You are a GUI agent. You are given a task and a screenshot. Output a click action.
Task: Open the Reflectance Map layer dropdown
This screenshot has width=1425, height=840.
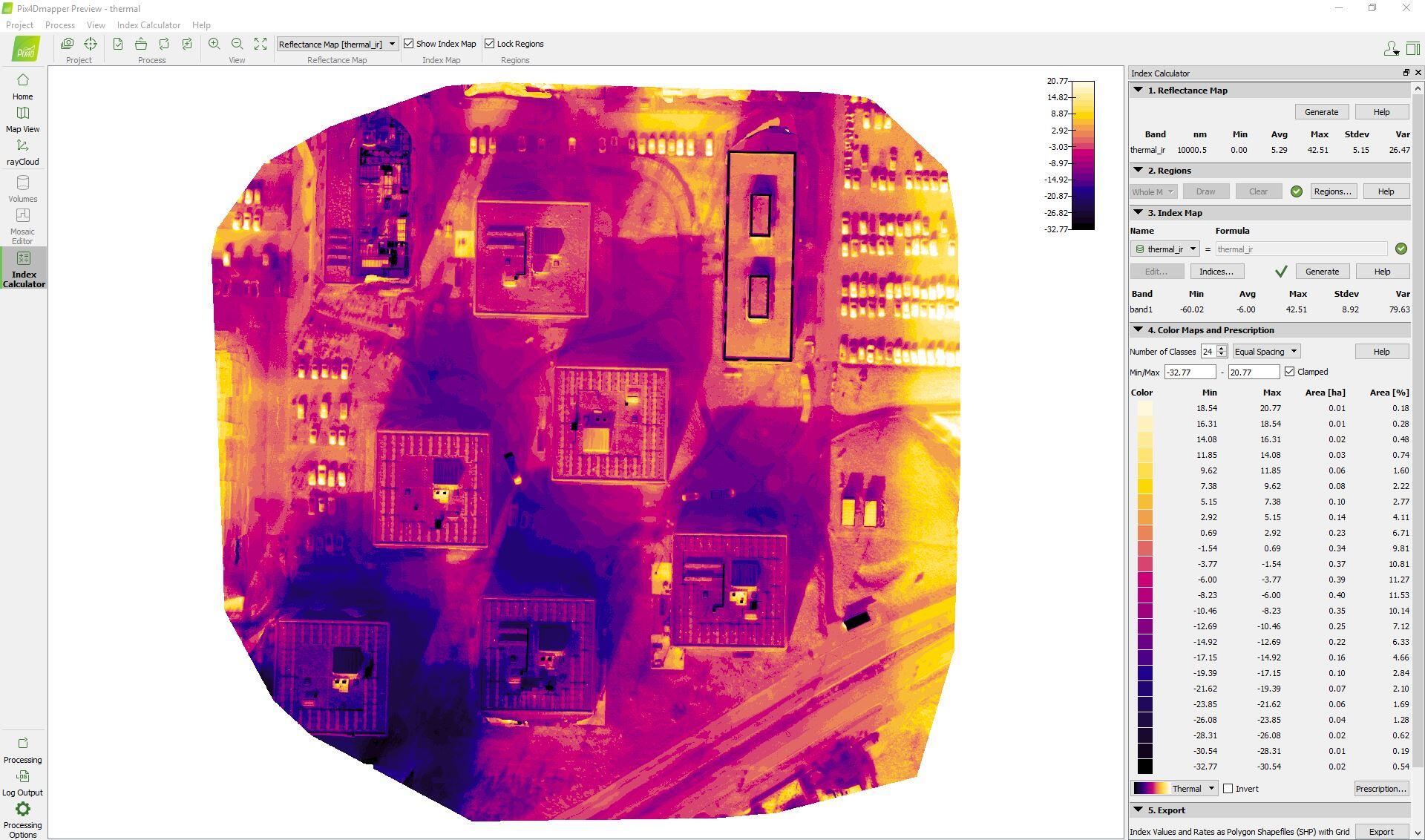[337, 43]
